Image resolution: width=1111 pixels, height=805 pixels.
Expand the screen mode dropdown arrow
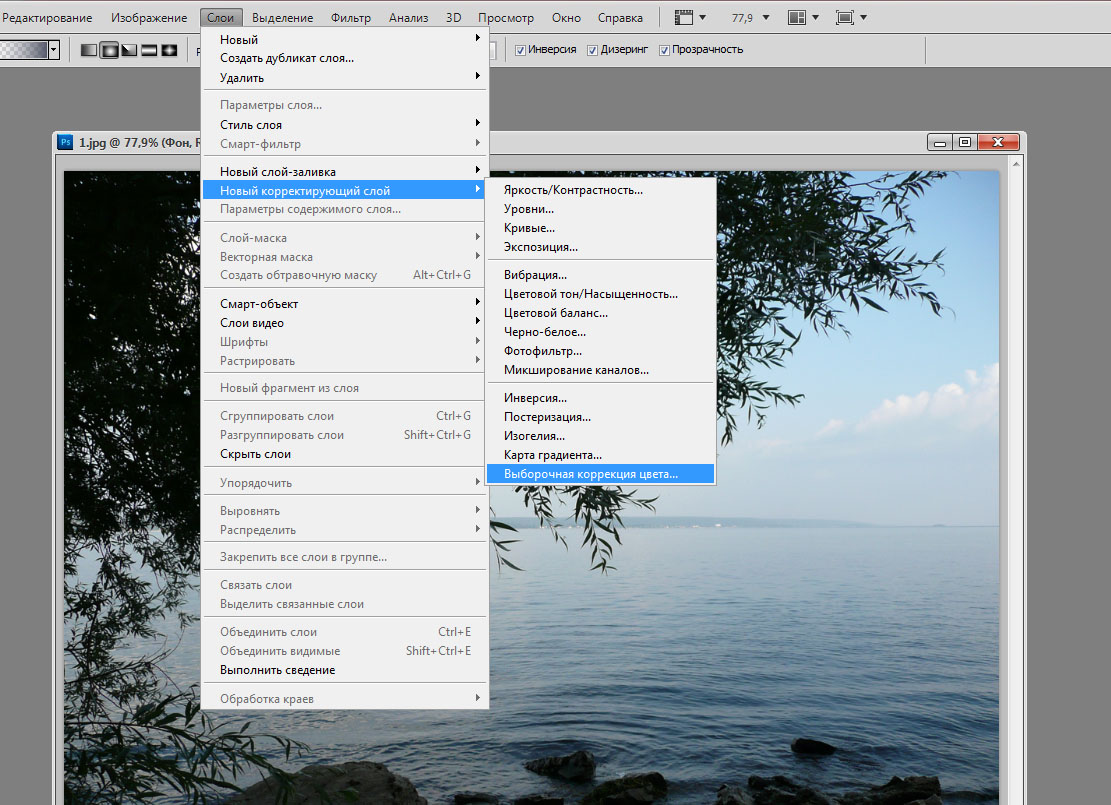[x=863, y=17]
